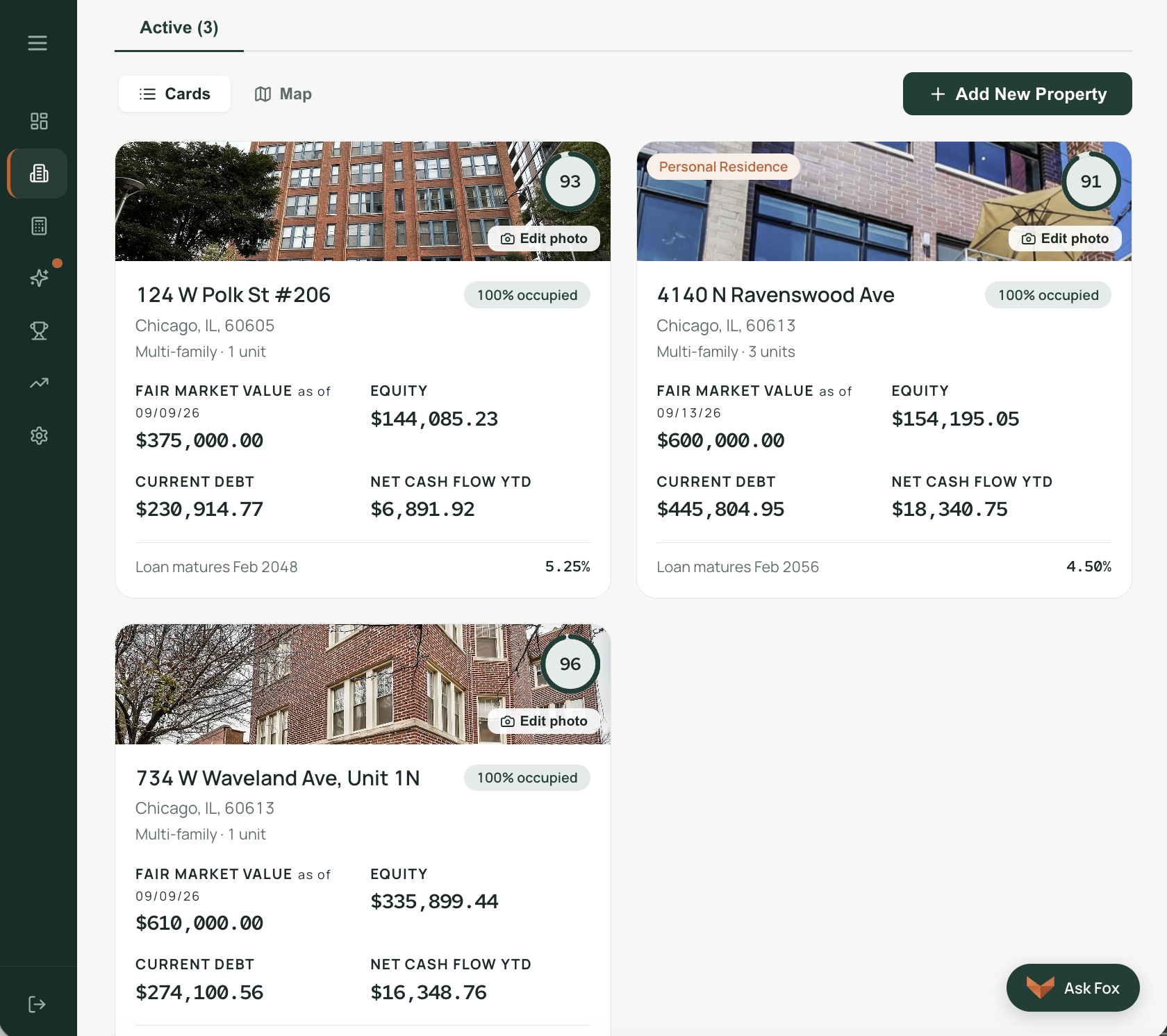The height and width of the screenshot is (1036, 1167).
Task: Click the 4.50% loan rate
Action: (1089, 567)
